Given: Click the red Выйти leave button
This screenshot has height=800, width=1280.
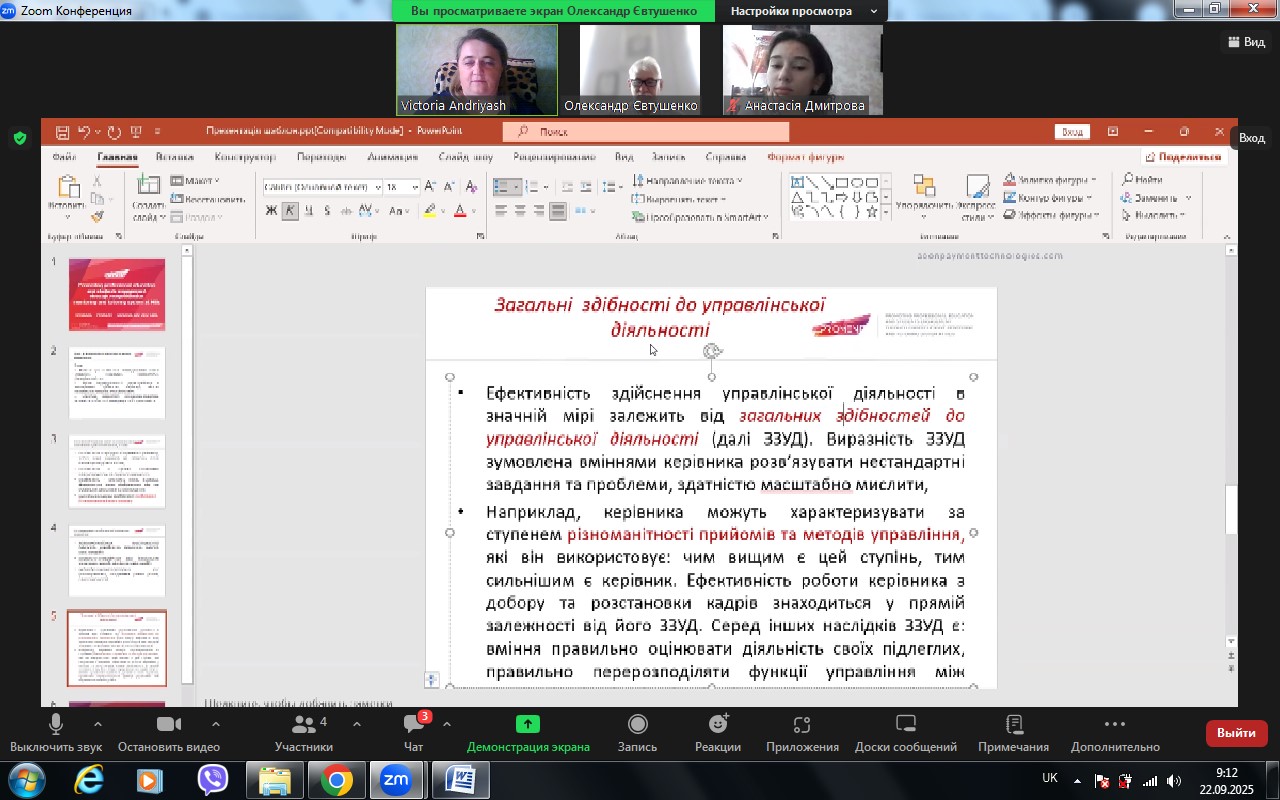Looking at the screenshot, I should click(x=1236, y=733).
